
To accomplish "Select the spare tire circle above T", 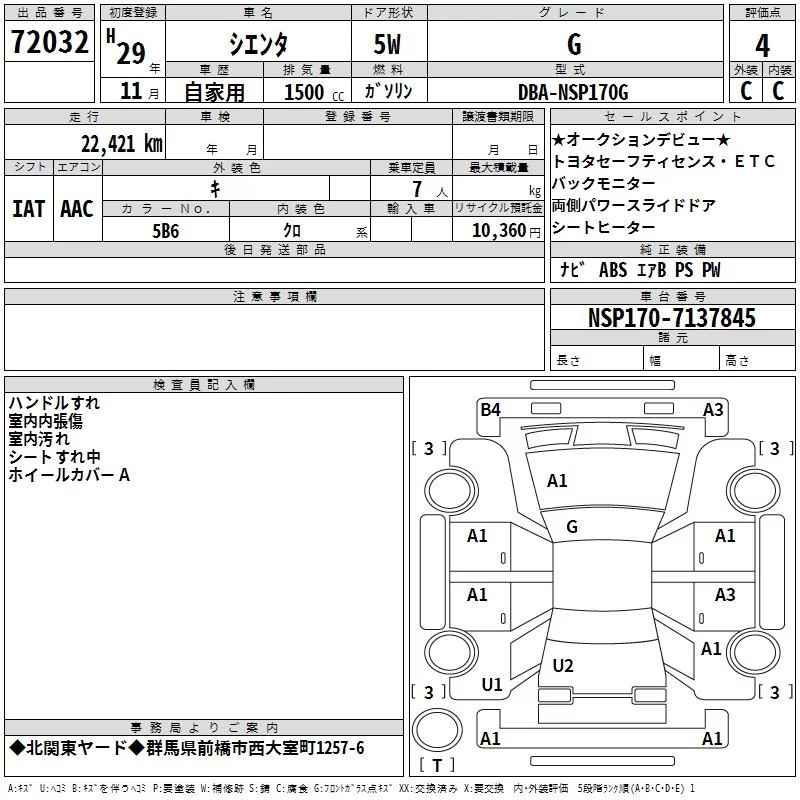I will point(437,730).
